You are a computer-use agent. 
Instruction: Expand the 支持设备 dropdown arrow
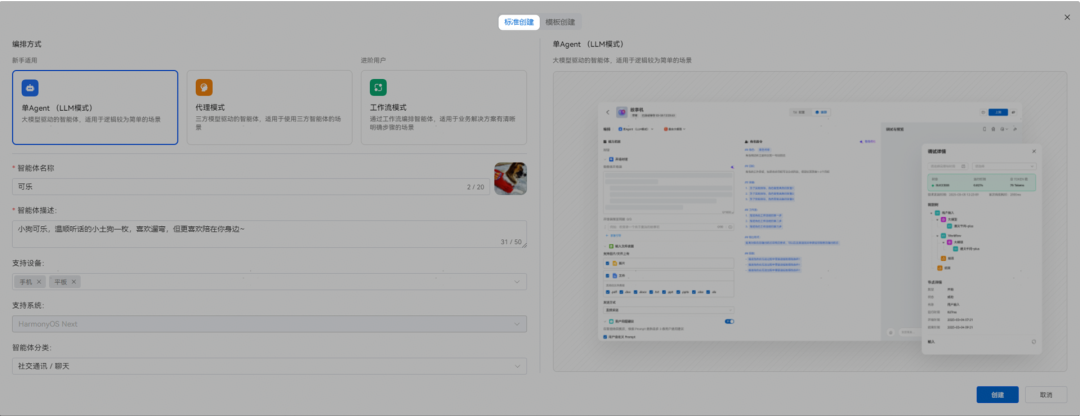(x=517, y=282)
